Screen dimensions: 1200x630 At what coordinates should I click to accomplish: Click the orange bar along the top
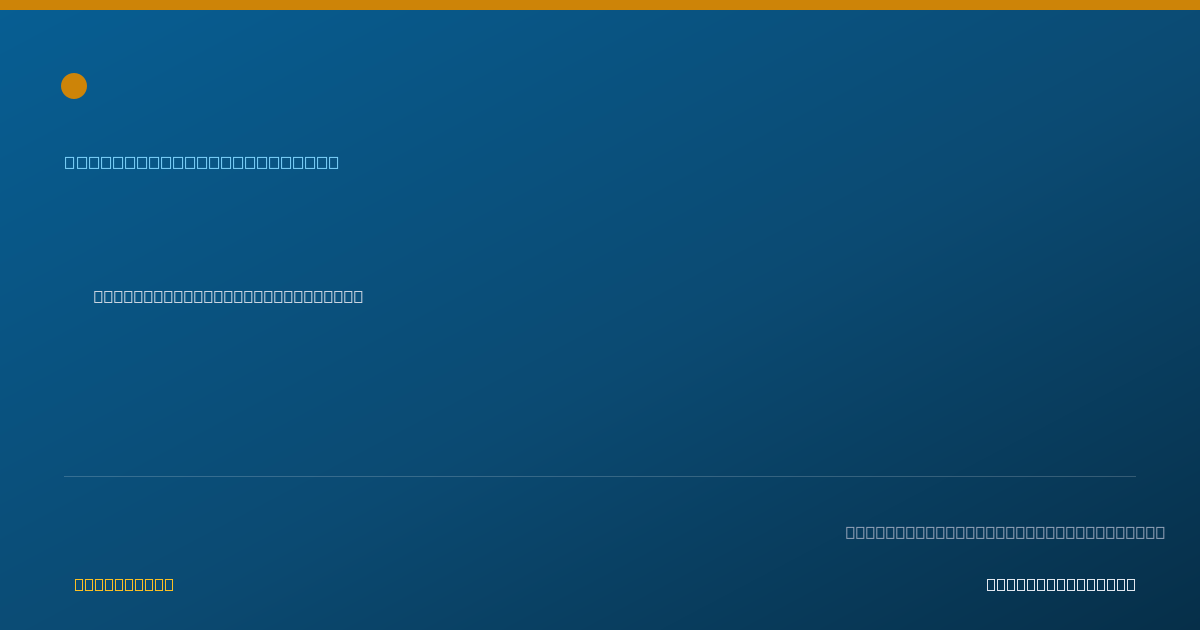[x=600, y=5]
